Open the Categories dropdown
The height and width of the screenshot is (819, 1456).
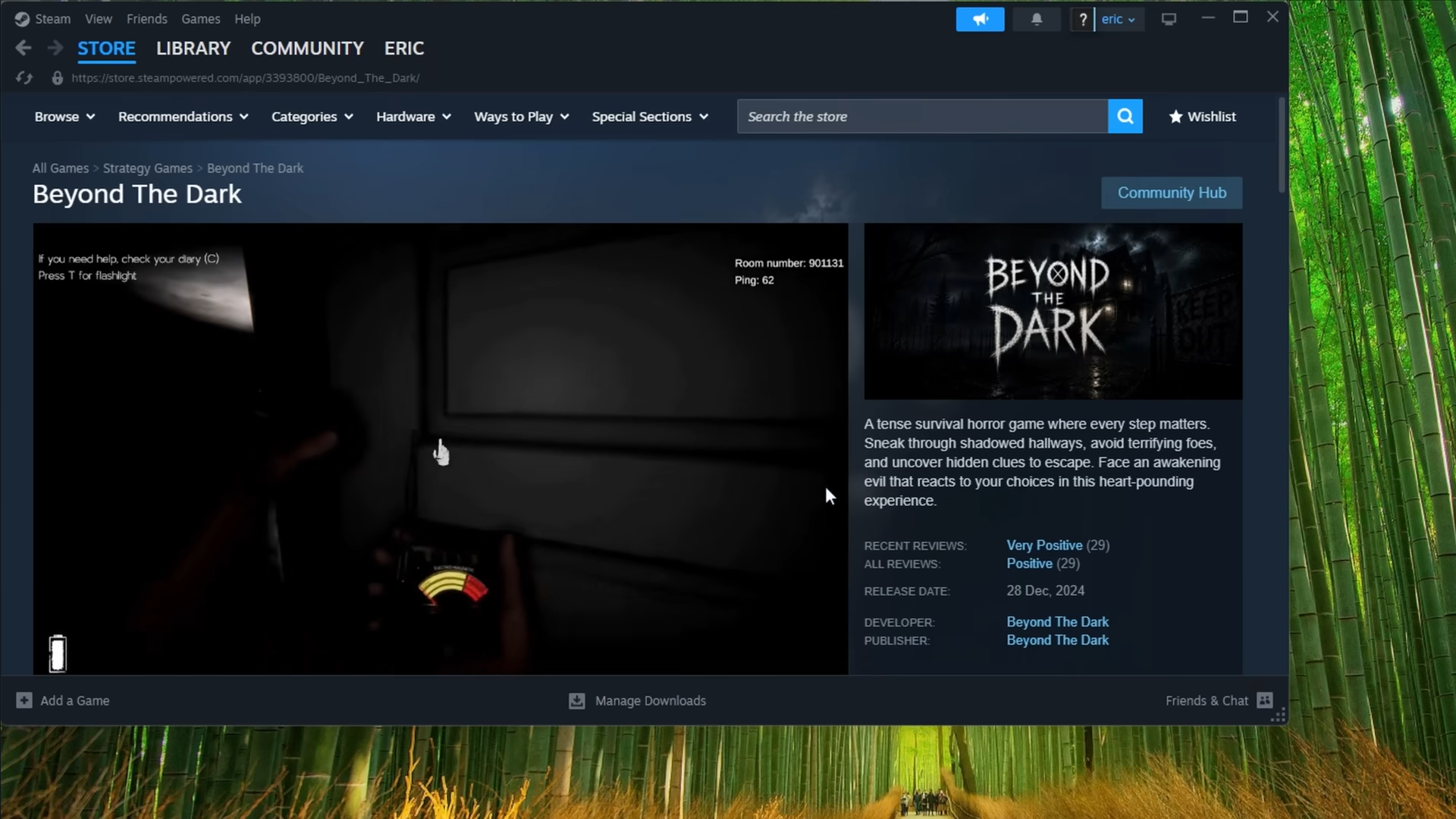tap(312, 116)
